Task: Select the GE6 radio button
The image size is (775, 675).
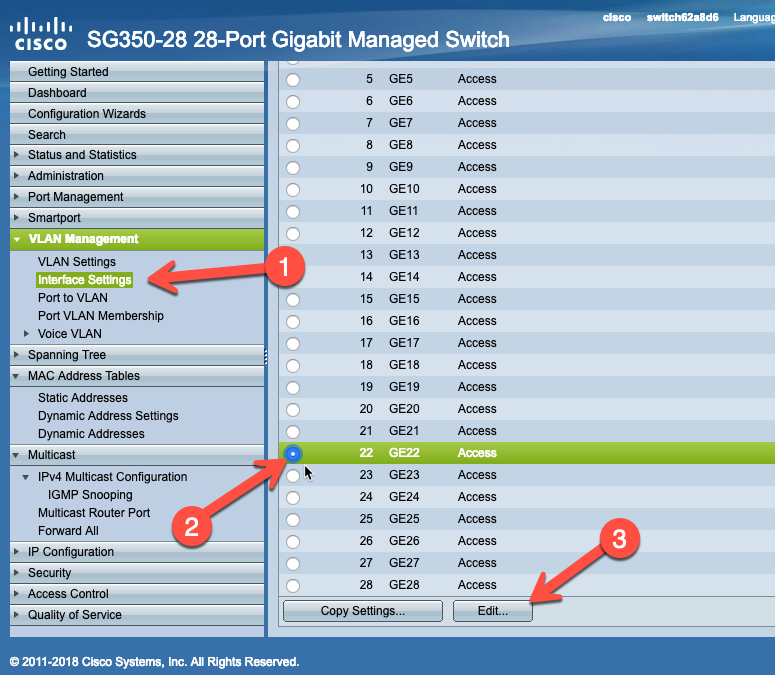Action: click(293, 102)
